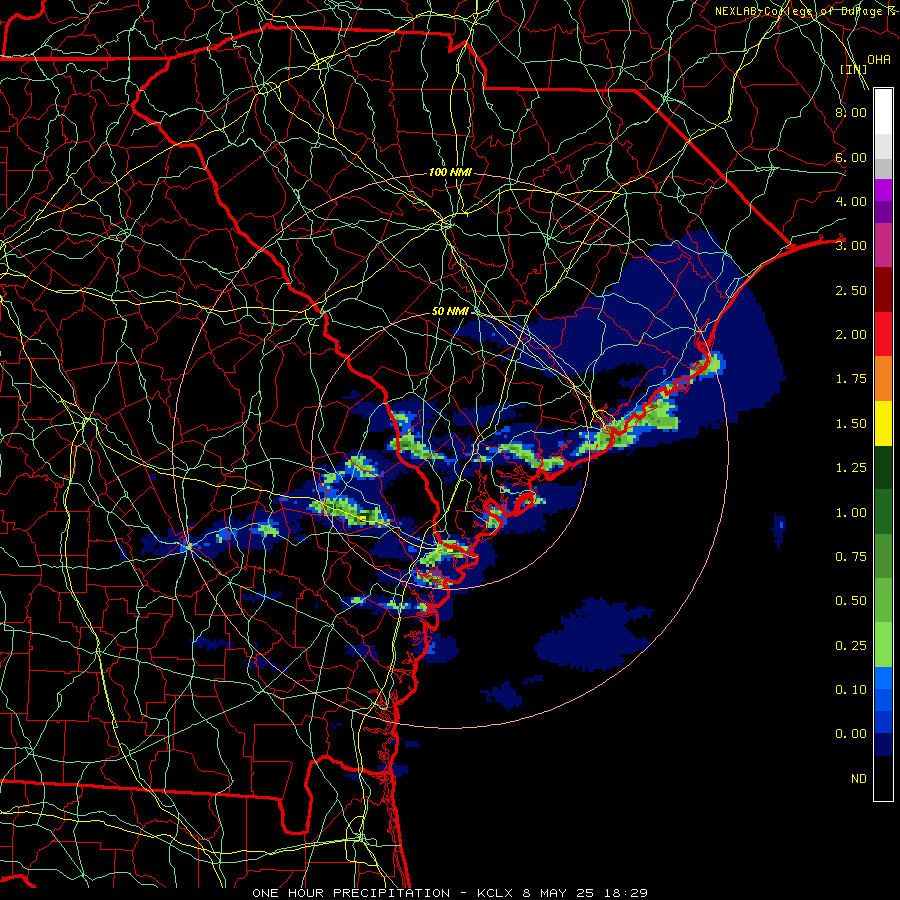This screenshot has height=900, width=900.
Task: Select the '2.50' legend value
Action: coord(851,290)
